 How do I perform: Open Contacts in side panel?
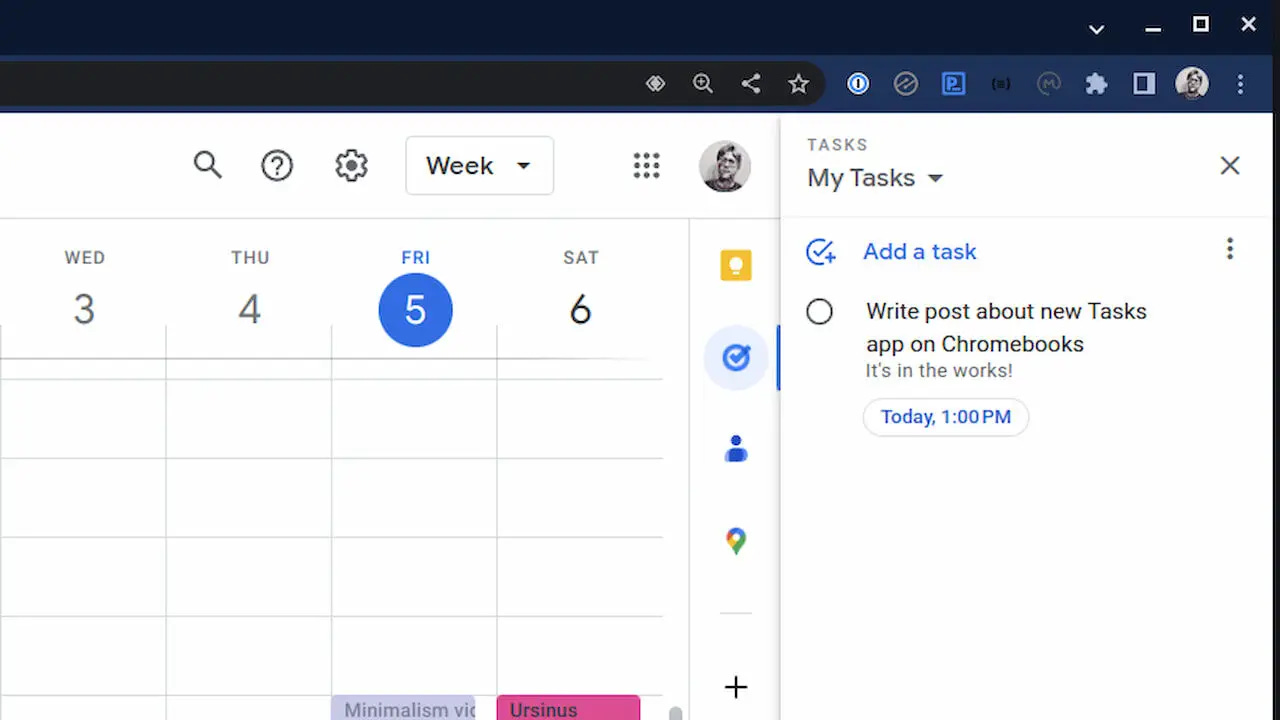736,449
